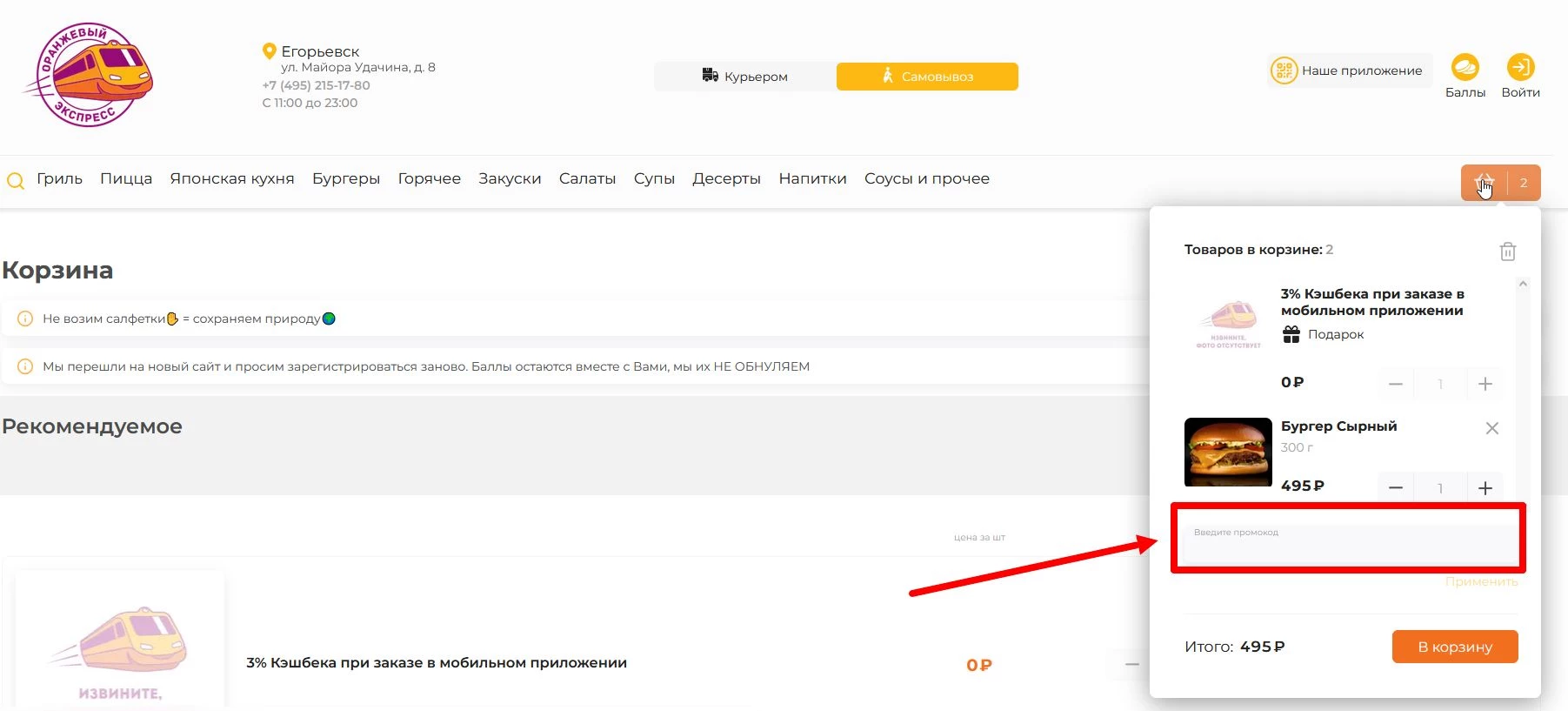The image size is (1568, 711).
Task: Click info icon beside Не возим салфетки
Action: point(25,319)
